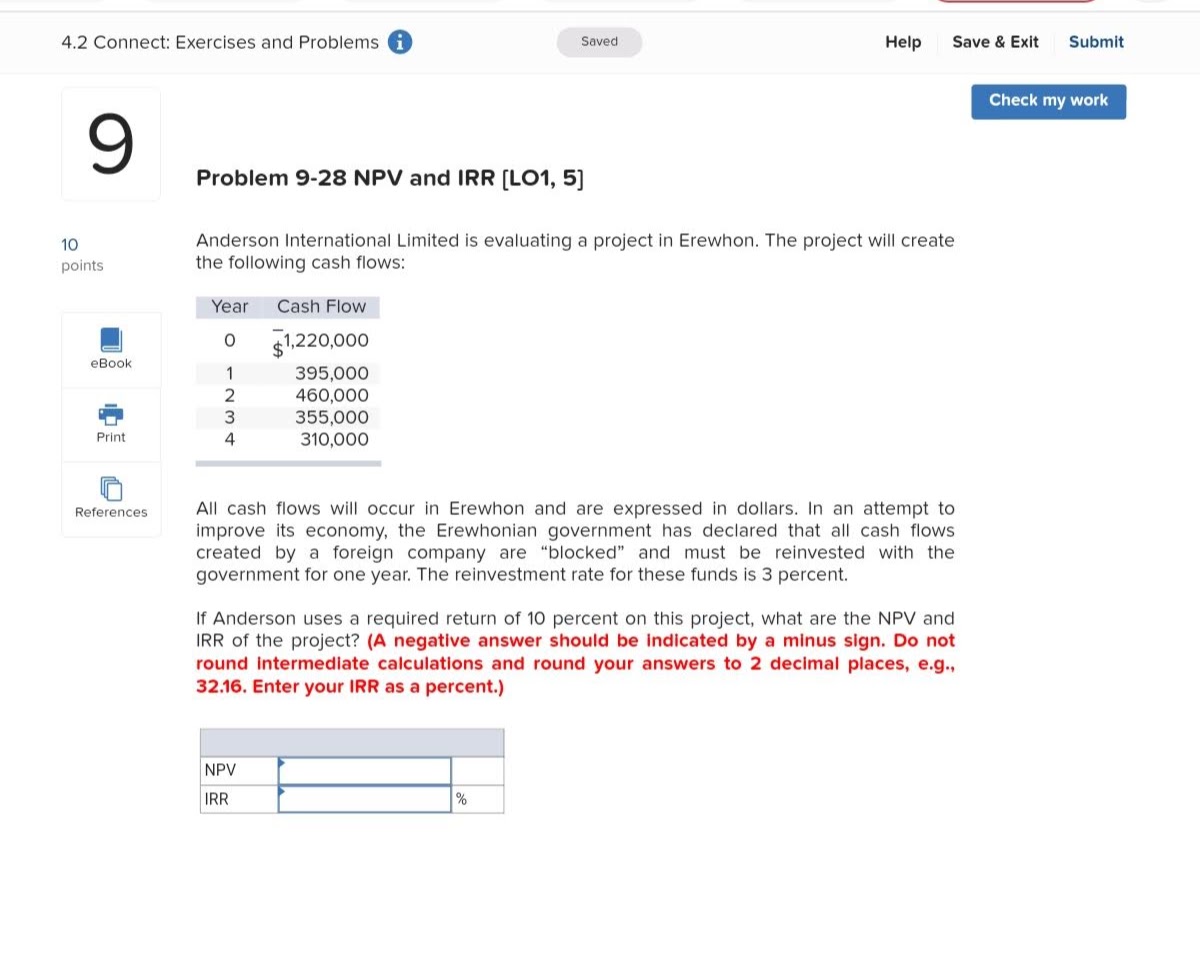Click the red button at the top right
Image resolution: width=1200 pixels, height=977 pixels.
(1015, 2)
